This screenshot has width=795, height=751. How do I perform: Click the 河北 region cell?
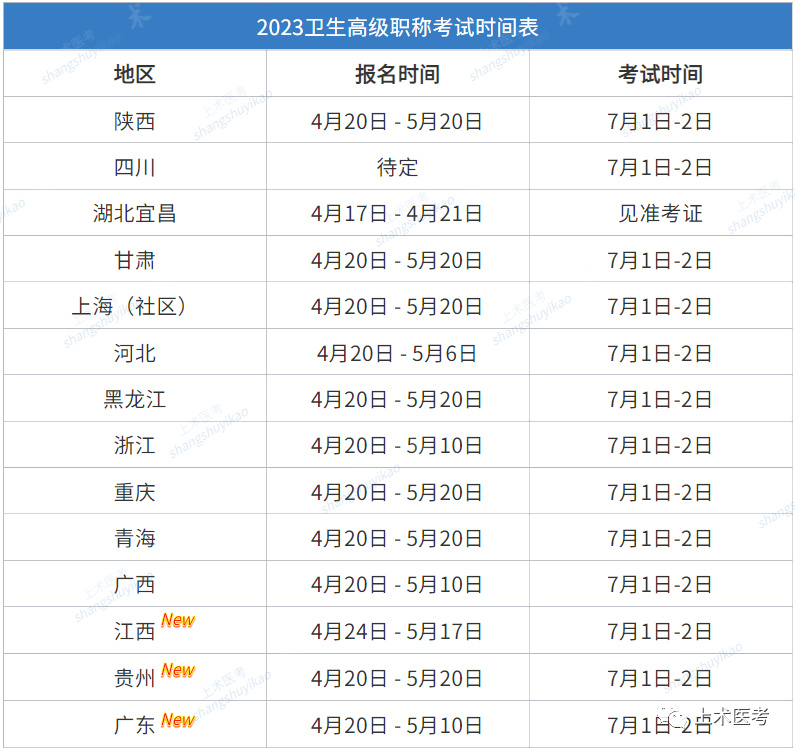click(x=134, y=353)
